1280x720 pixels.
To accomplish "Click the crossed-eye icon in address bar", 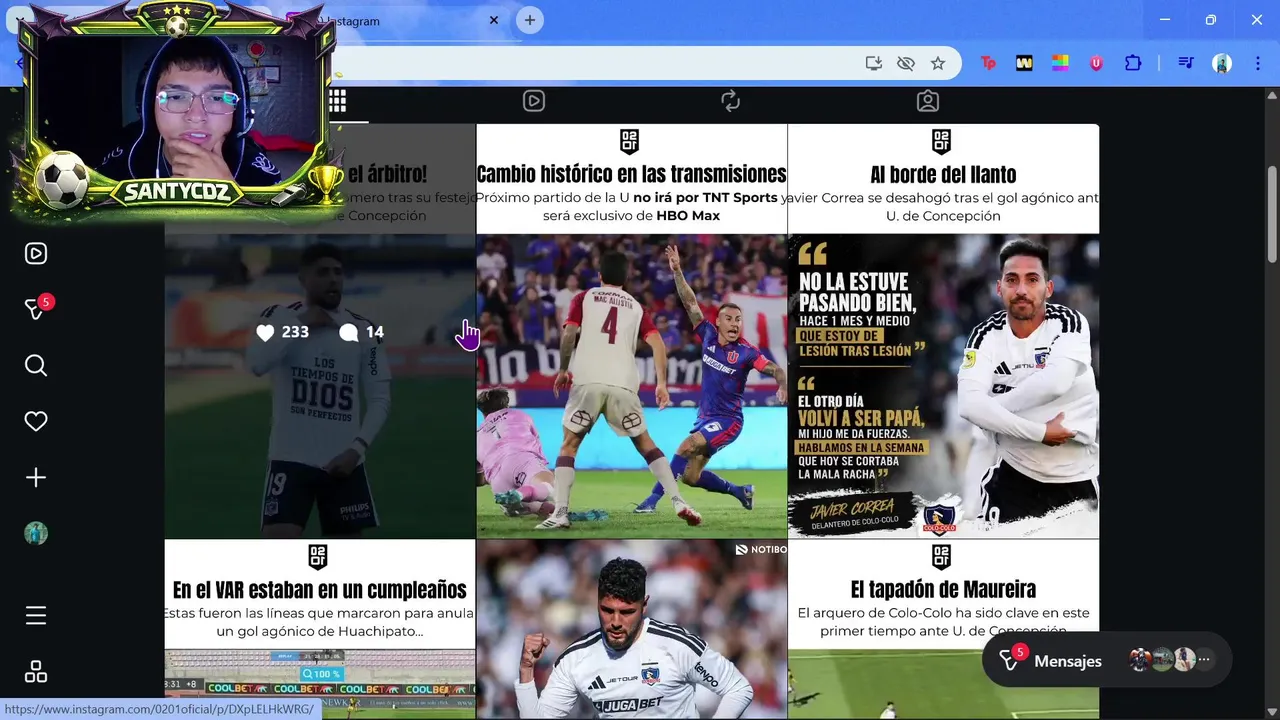I will click(906, 63).
